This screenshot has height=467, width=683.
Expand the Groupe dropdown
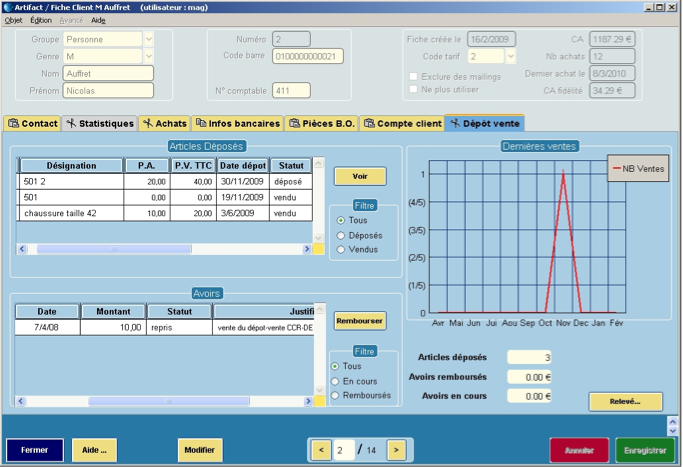(149, 39)
